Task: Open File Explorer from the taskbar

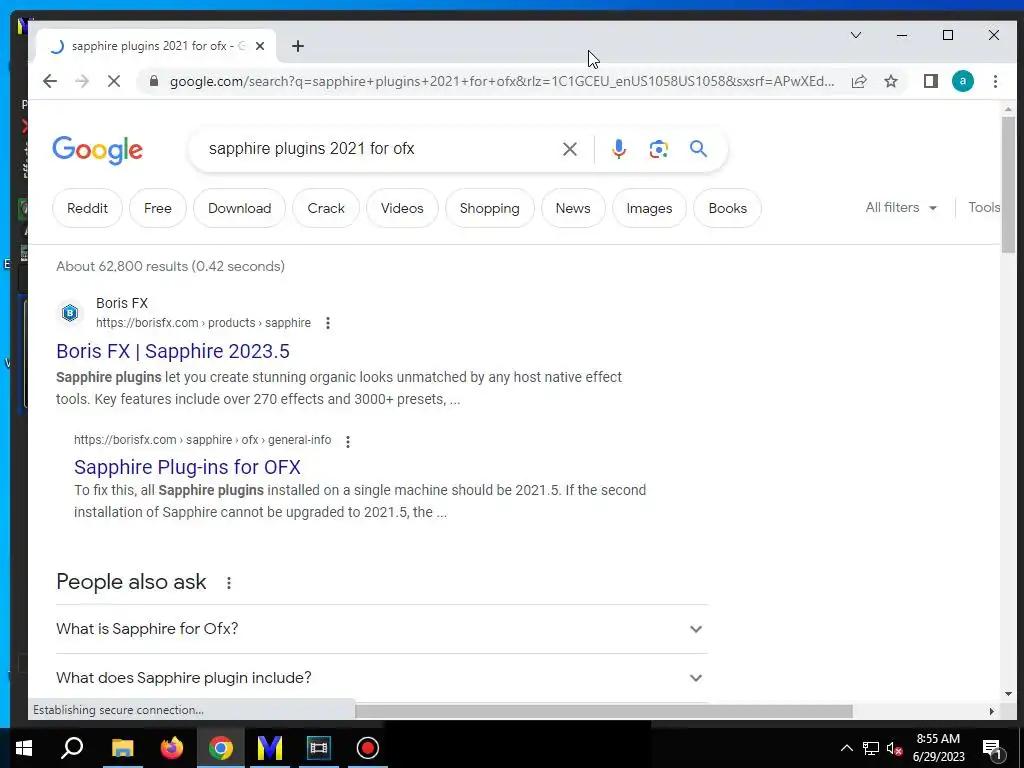Action: (x=122, y=748)
